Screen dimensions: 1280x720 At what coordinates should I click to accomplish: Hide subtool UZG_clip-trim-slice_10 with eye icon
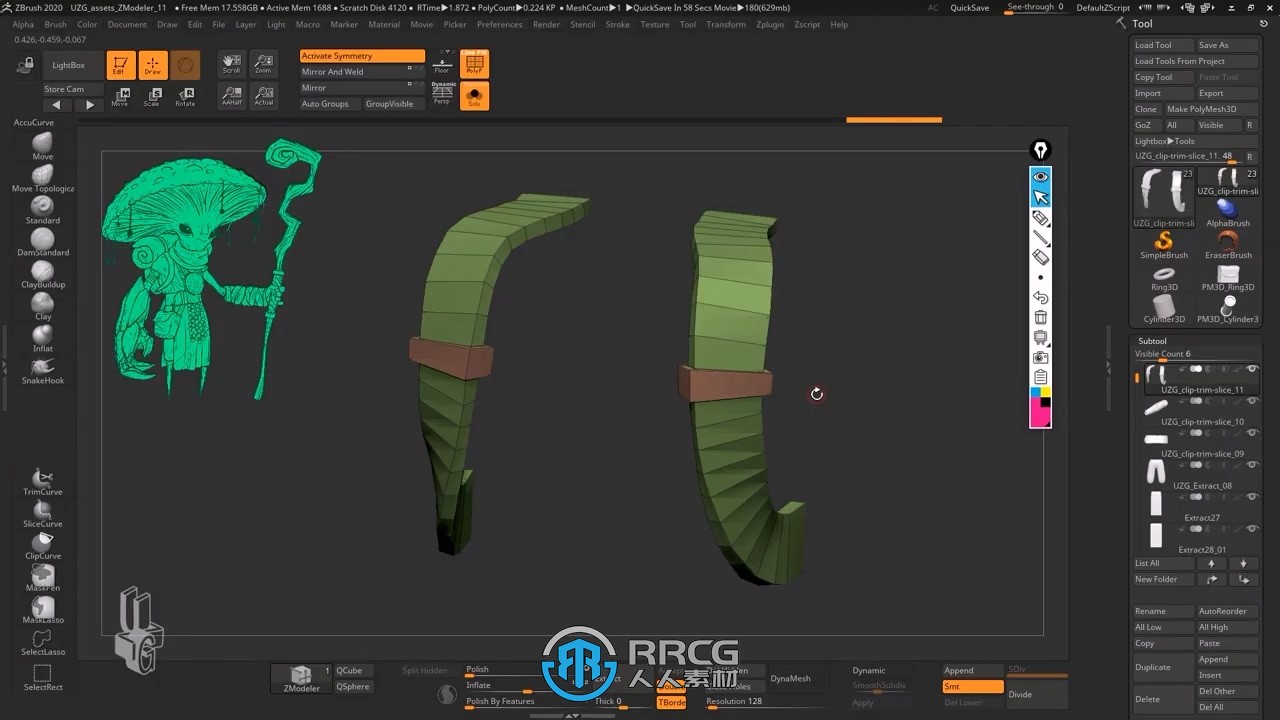pos(1251,401)
